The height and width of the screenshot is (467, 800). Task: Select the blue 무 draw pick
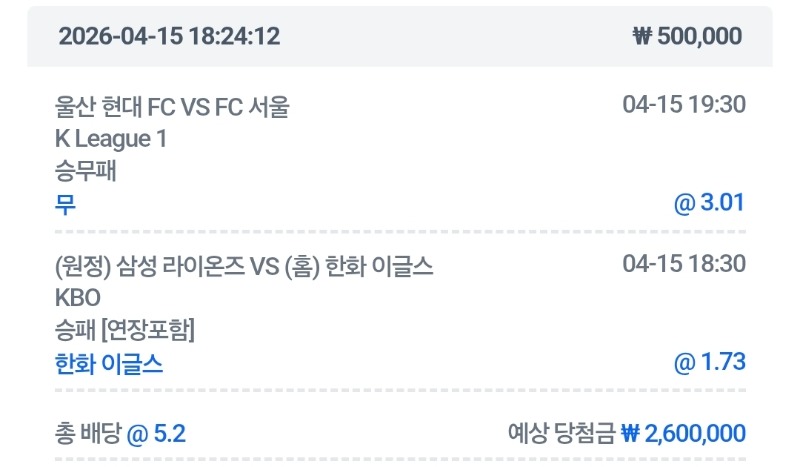(65, 205)
